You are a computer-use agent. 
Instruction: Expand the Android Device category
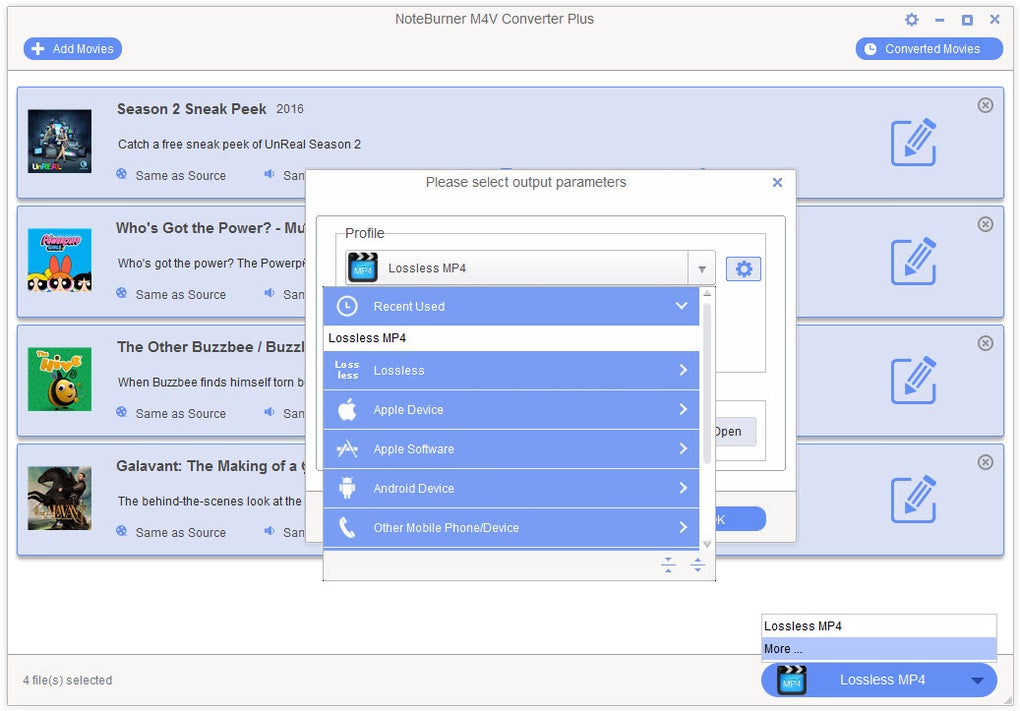pyautogui.click(x=511, y=489)
